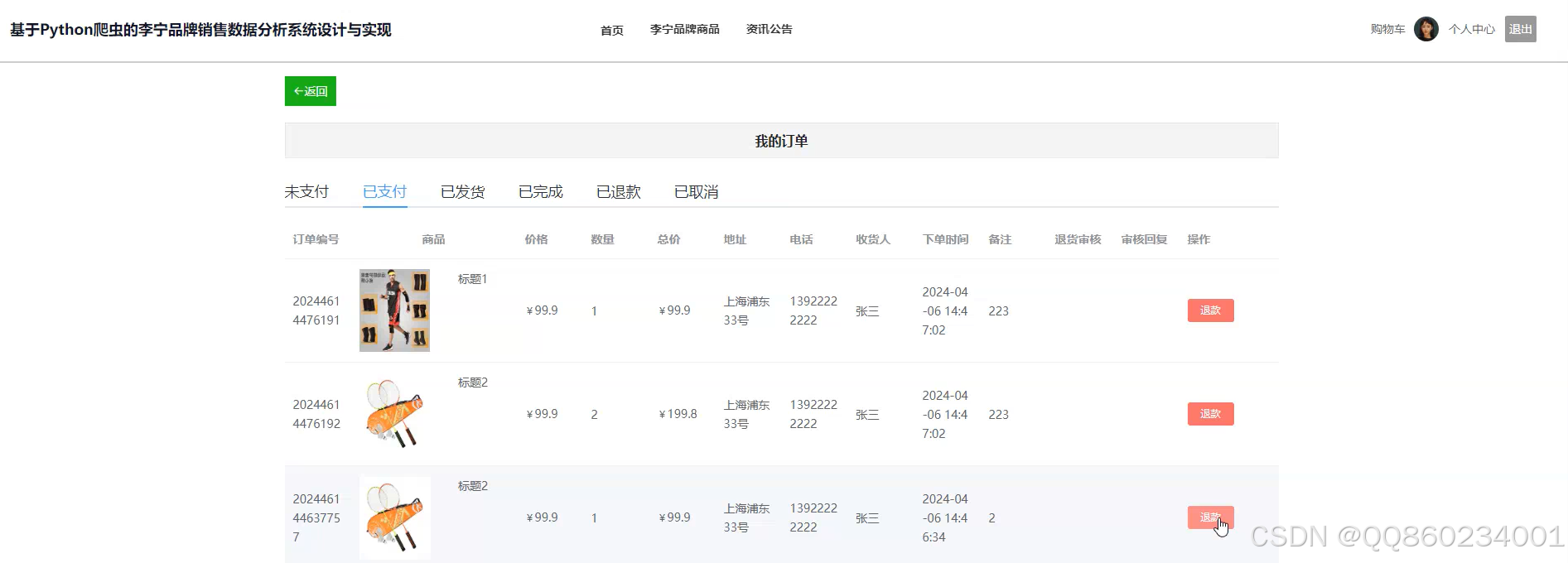Click order number 20244614476191
1568x563 pixels.
tap(316, 310)
